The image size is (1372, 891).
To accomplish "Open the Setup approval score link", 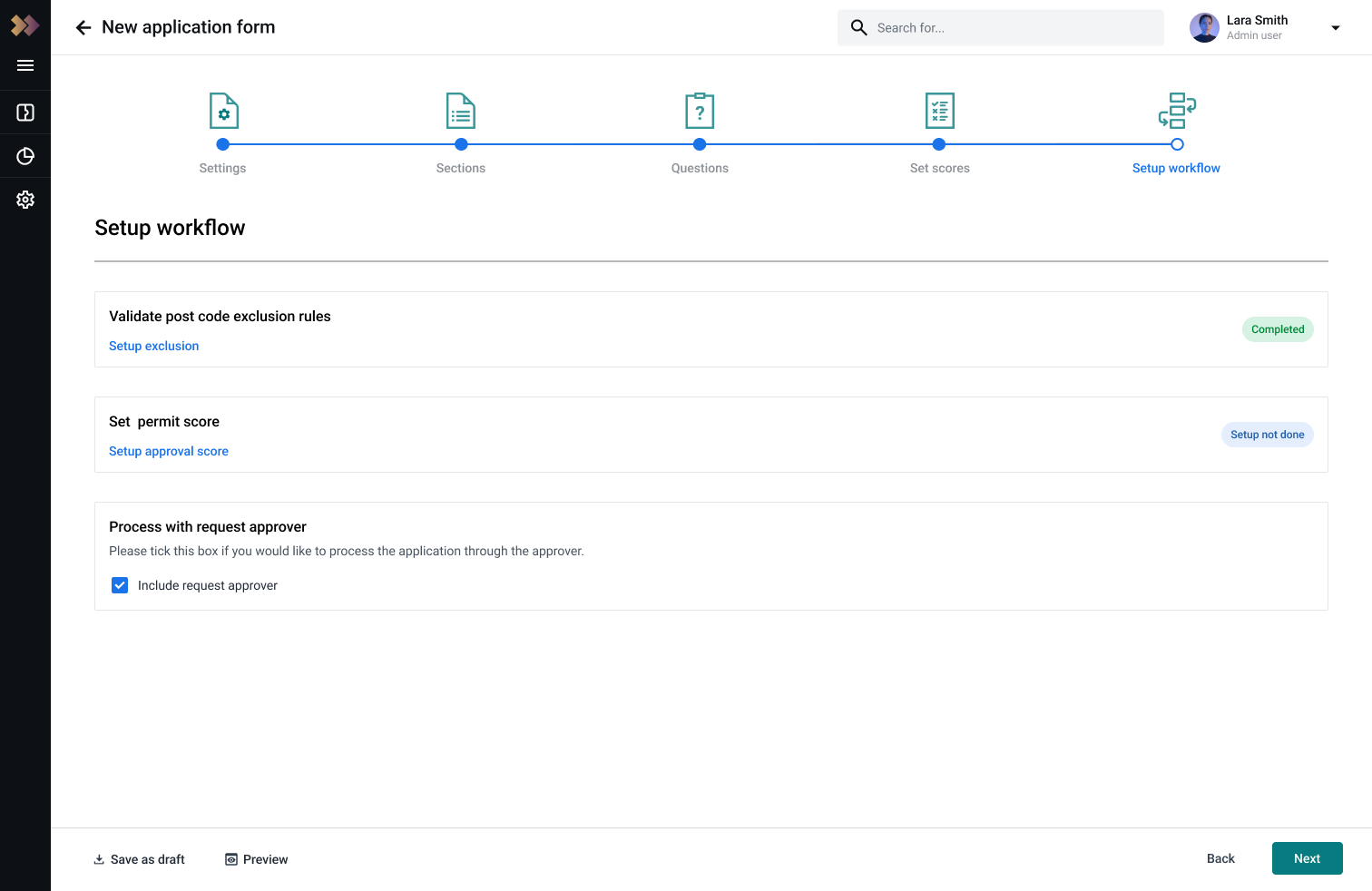I will pyautogui.click(x=169, y=451).
